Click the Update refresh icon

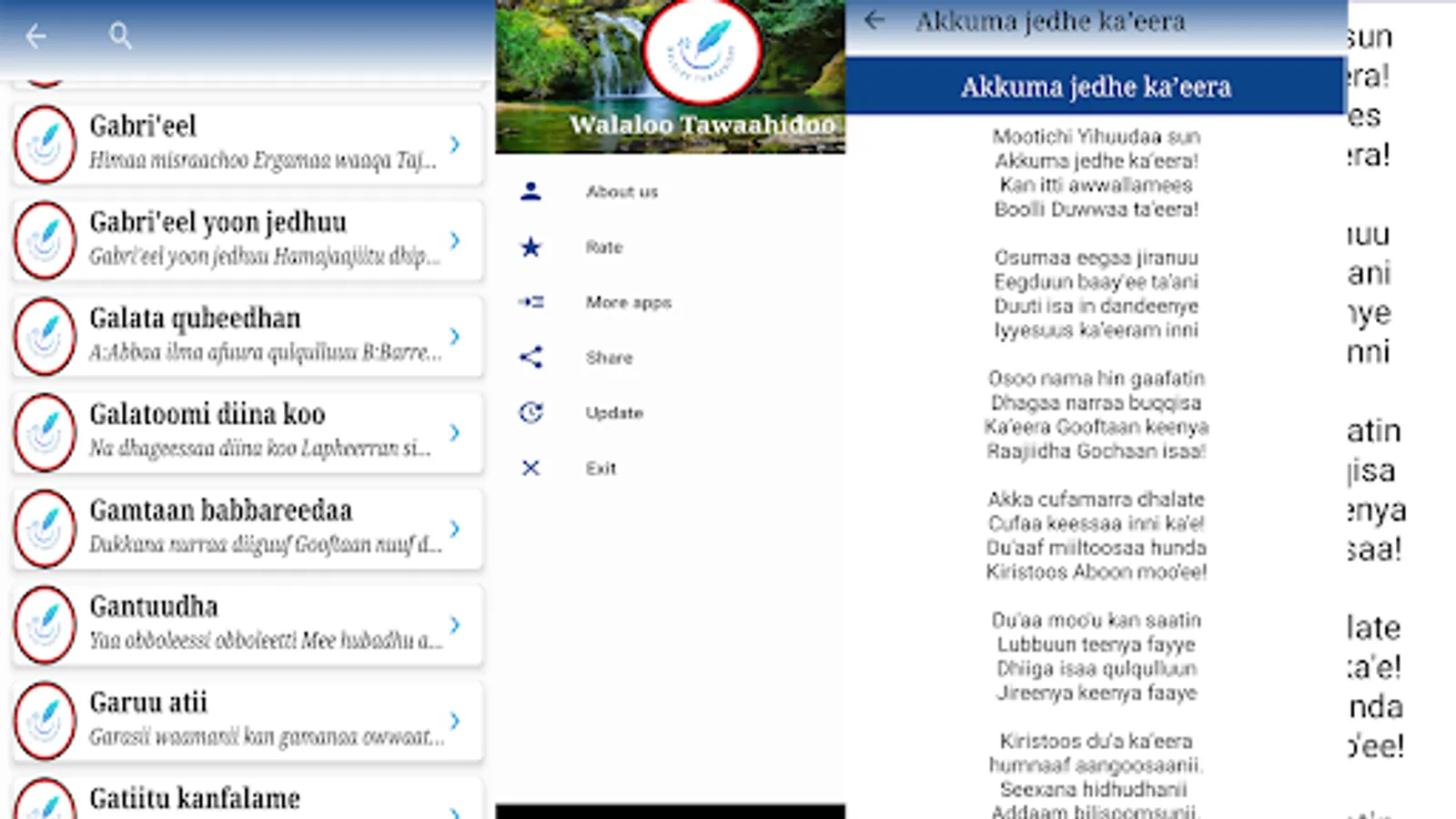[531, 412]
